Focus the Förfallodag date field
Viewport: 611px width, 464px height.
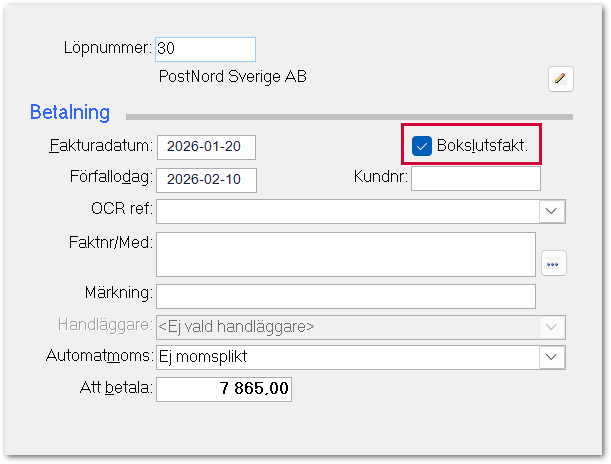206,180
